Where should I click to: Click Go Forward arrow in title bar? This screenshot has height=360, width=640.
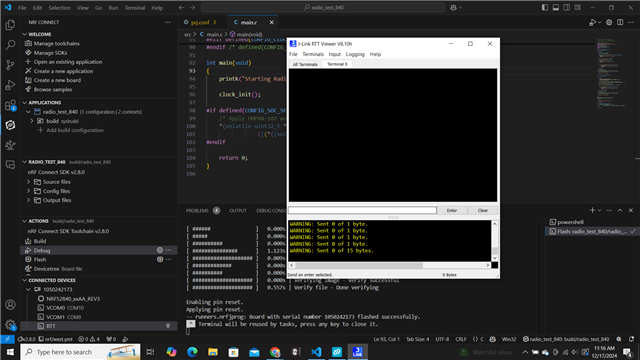click(x=192, y=7)
